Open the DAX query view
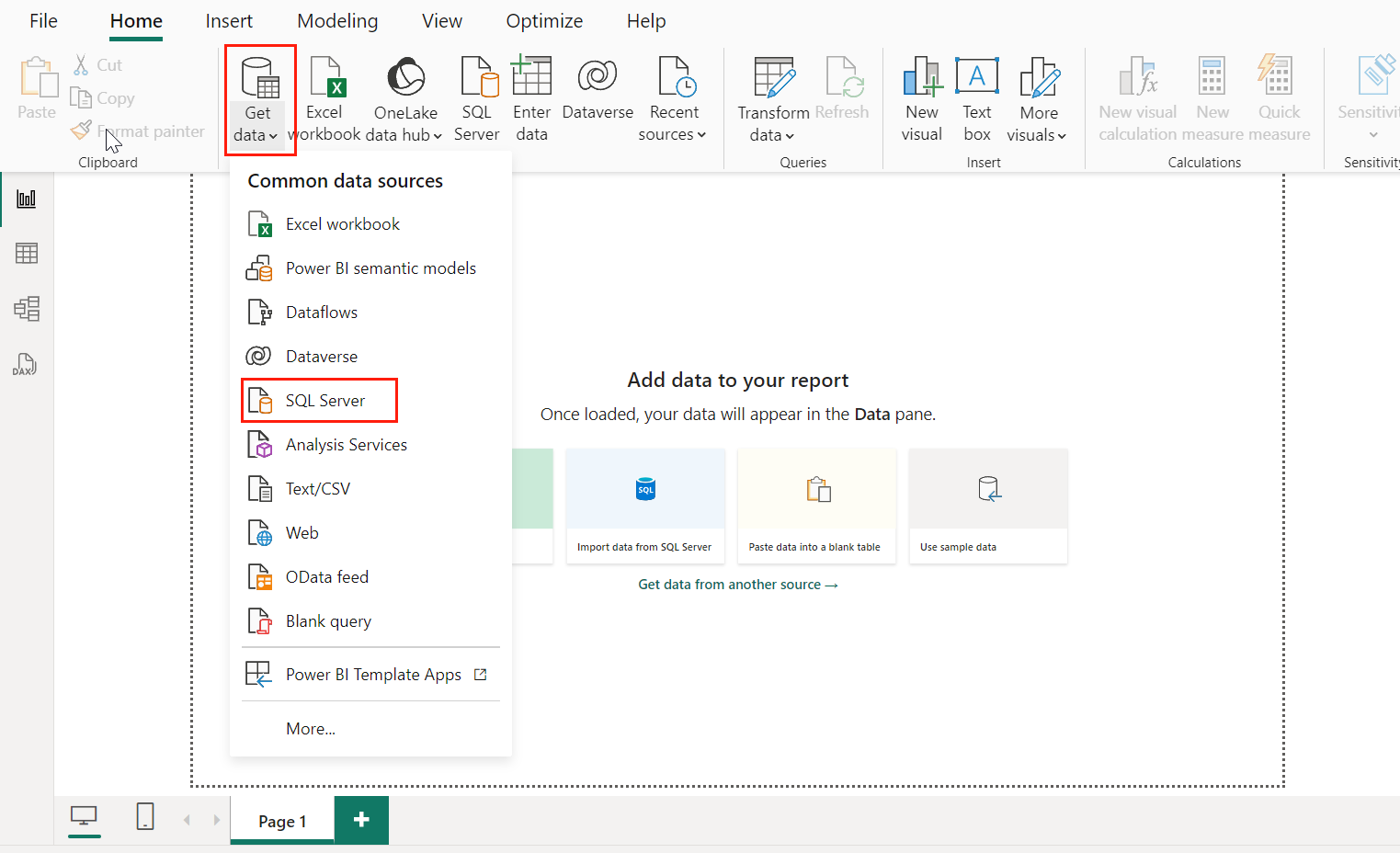The height and width of the screenshot is (853, 1400). [x=27, y=364]
